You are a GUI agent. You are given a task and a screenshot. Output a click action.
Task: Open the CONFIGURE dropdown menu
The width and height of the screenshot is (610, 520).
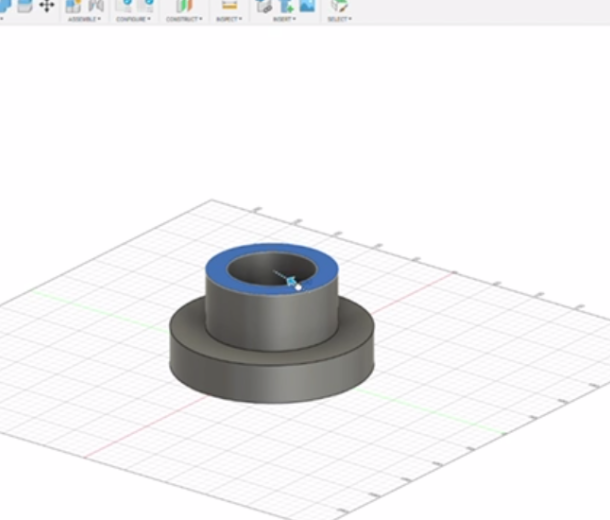point(133,19)
